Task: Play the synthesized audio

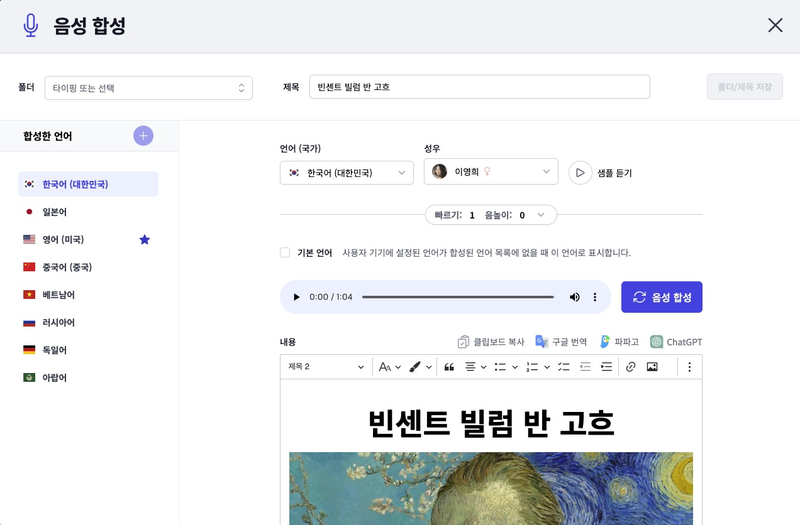Action: (x=296, y=297)
